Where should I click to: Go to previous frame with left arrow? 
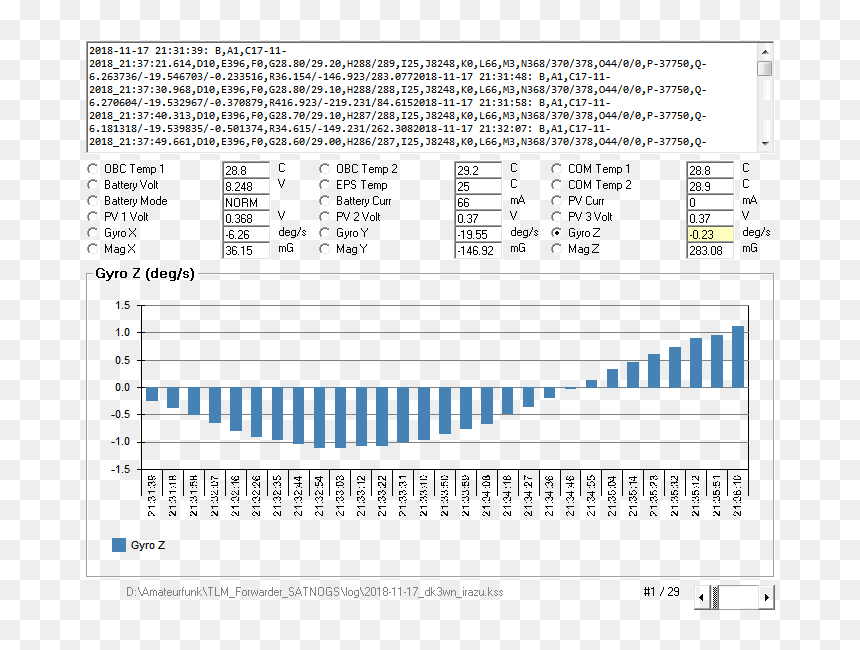point(701,597)
